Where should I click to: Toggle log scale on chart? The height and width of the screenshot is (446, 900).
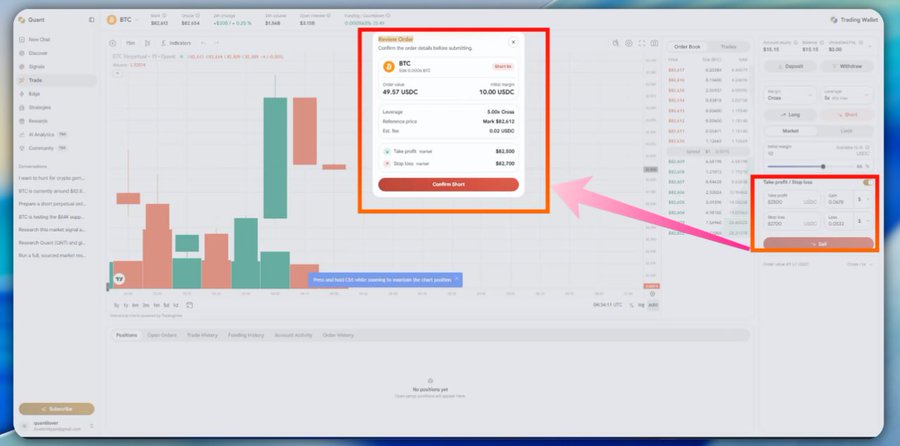coord(641,305)
